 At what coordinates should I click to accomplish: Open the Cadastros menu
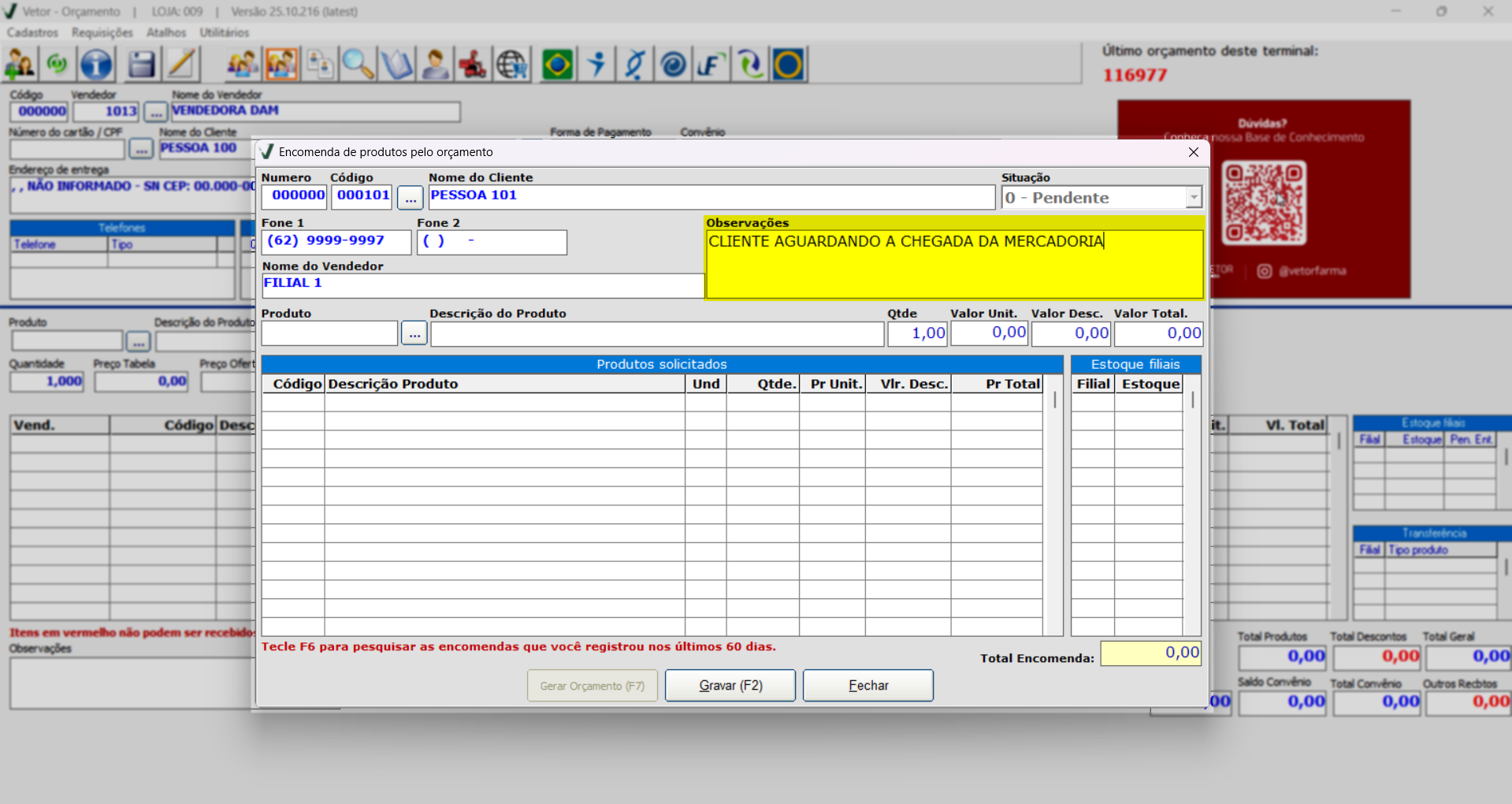click(x=32, y=32)
